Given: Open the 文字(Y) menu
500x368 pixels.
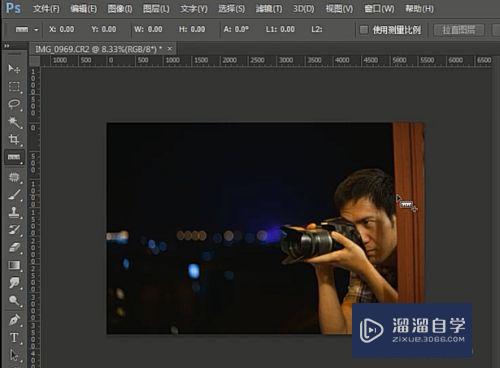Looking at the screenshot, I should 194,9.
